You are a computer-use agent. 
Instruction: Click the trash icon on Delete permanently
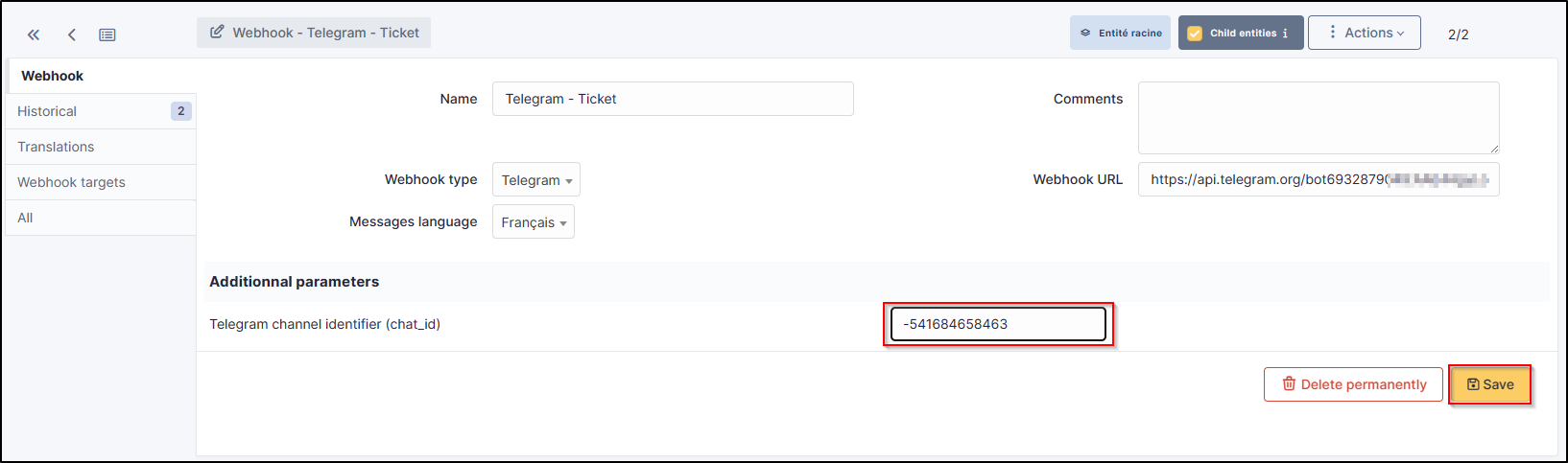[1289, 384]
